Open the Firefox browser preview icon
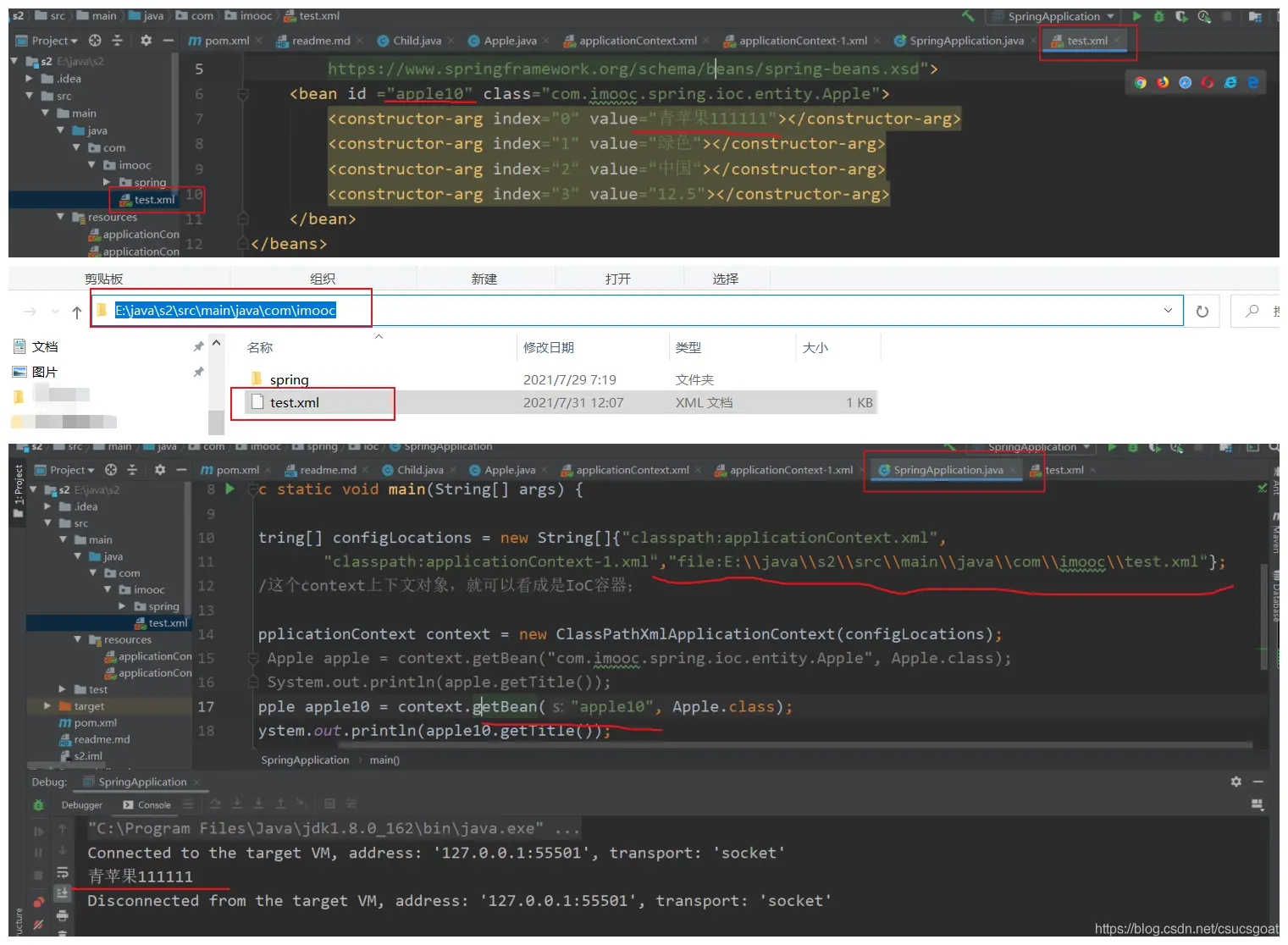 [1163, 82]
